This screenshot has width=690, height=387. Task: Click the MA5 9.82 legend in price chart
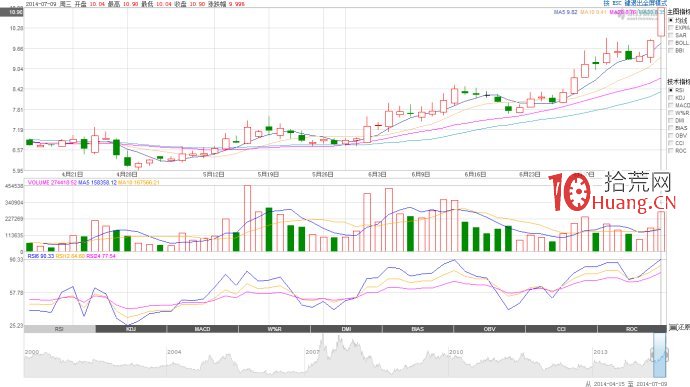click(565, 12)
